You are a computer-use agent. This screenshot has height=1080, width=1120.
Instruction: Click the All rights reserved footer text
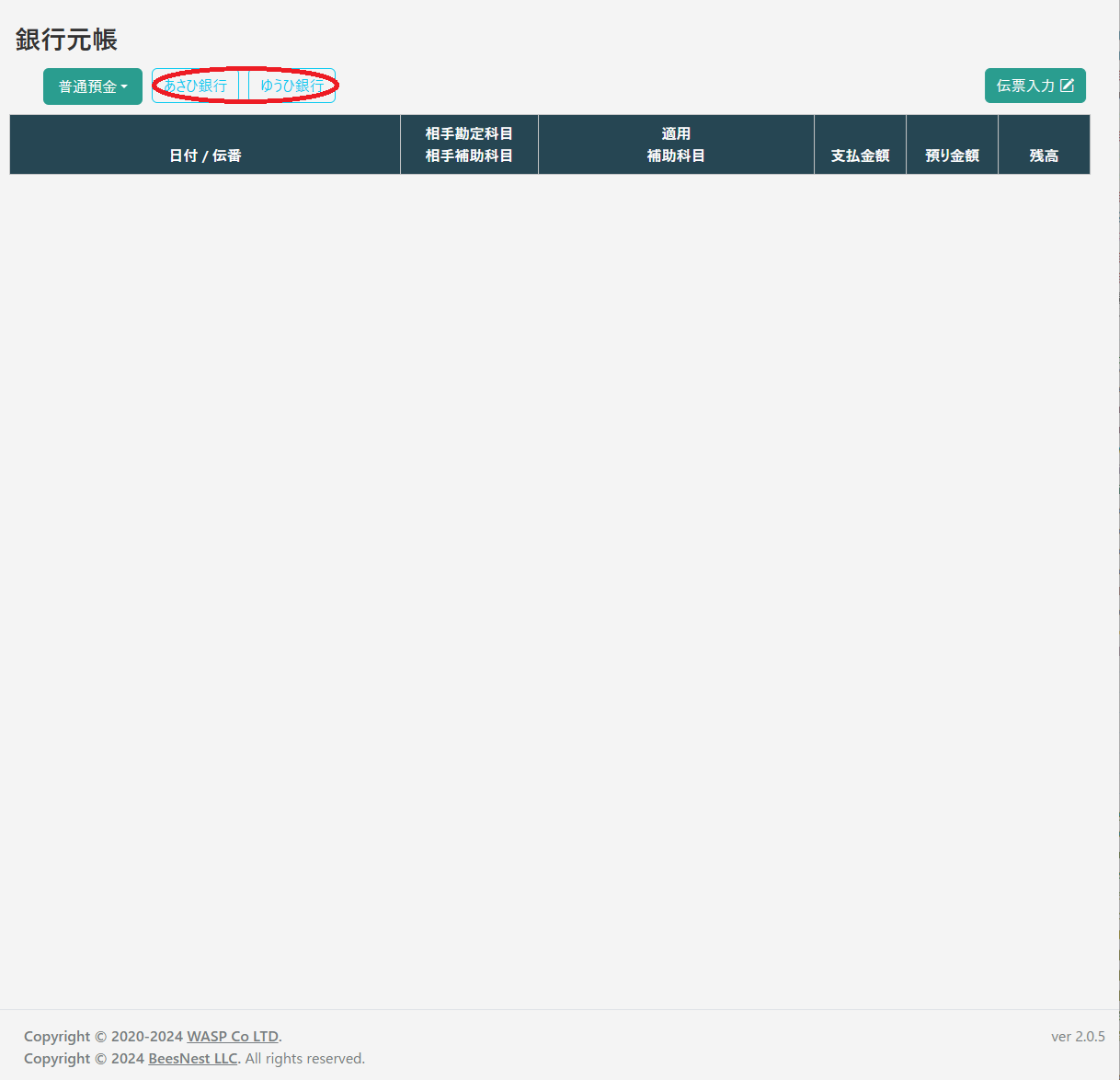coord(304,1059)
